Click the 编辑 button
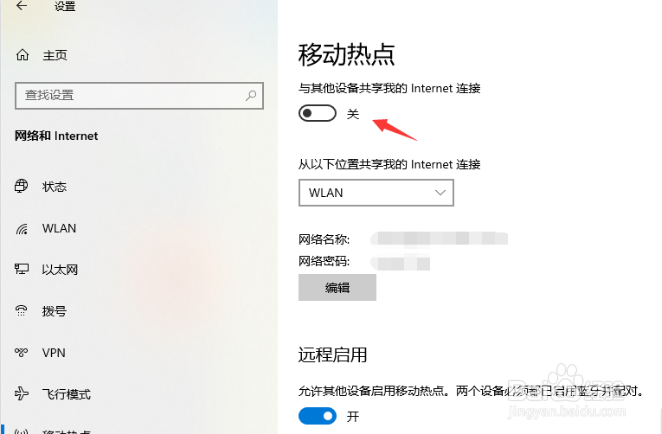 pyautogui.click(x=337, y=288)
